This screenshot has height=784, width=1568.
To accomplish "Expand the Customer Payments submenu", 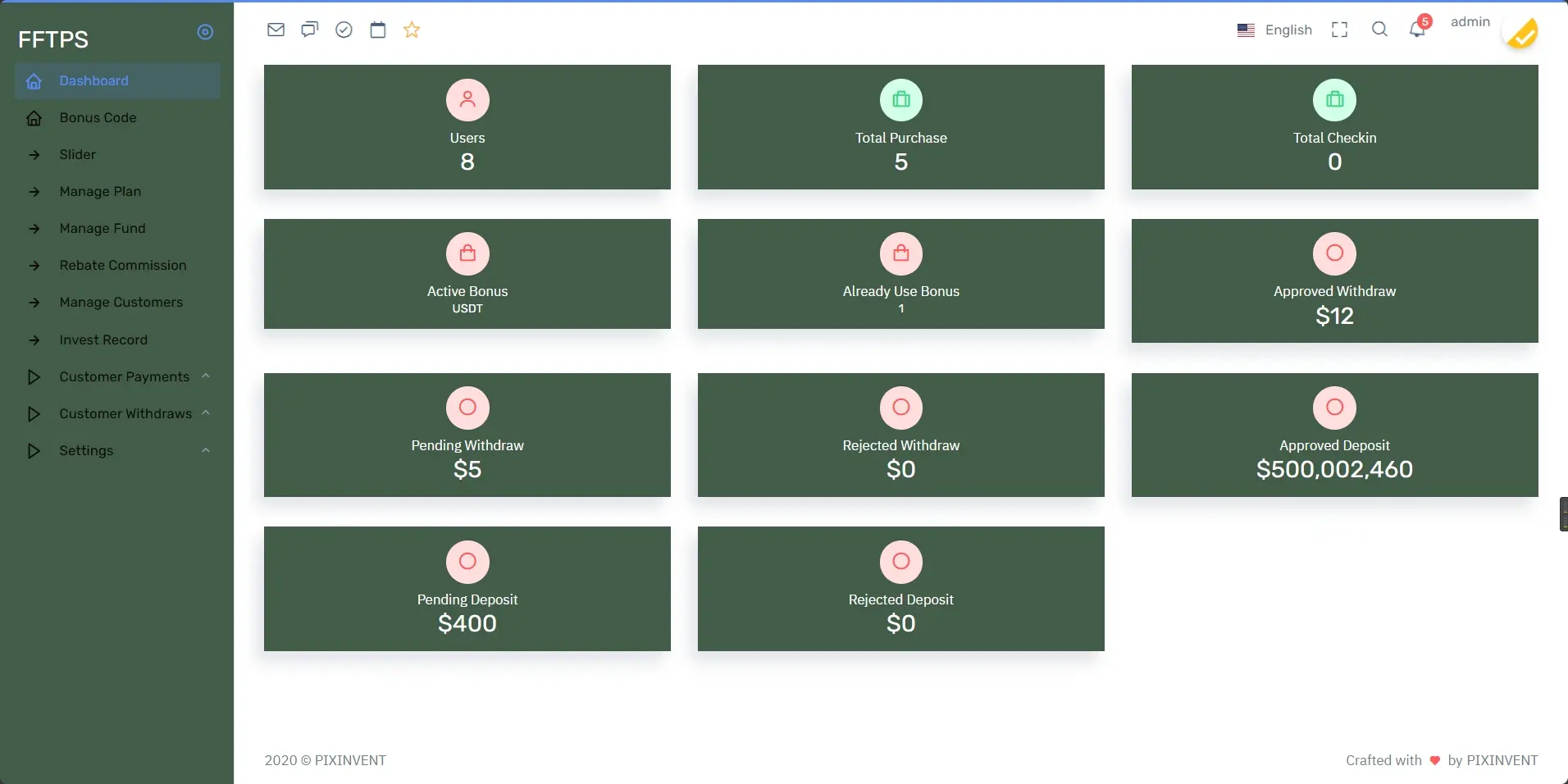I will tap(124, 377).
